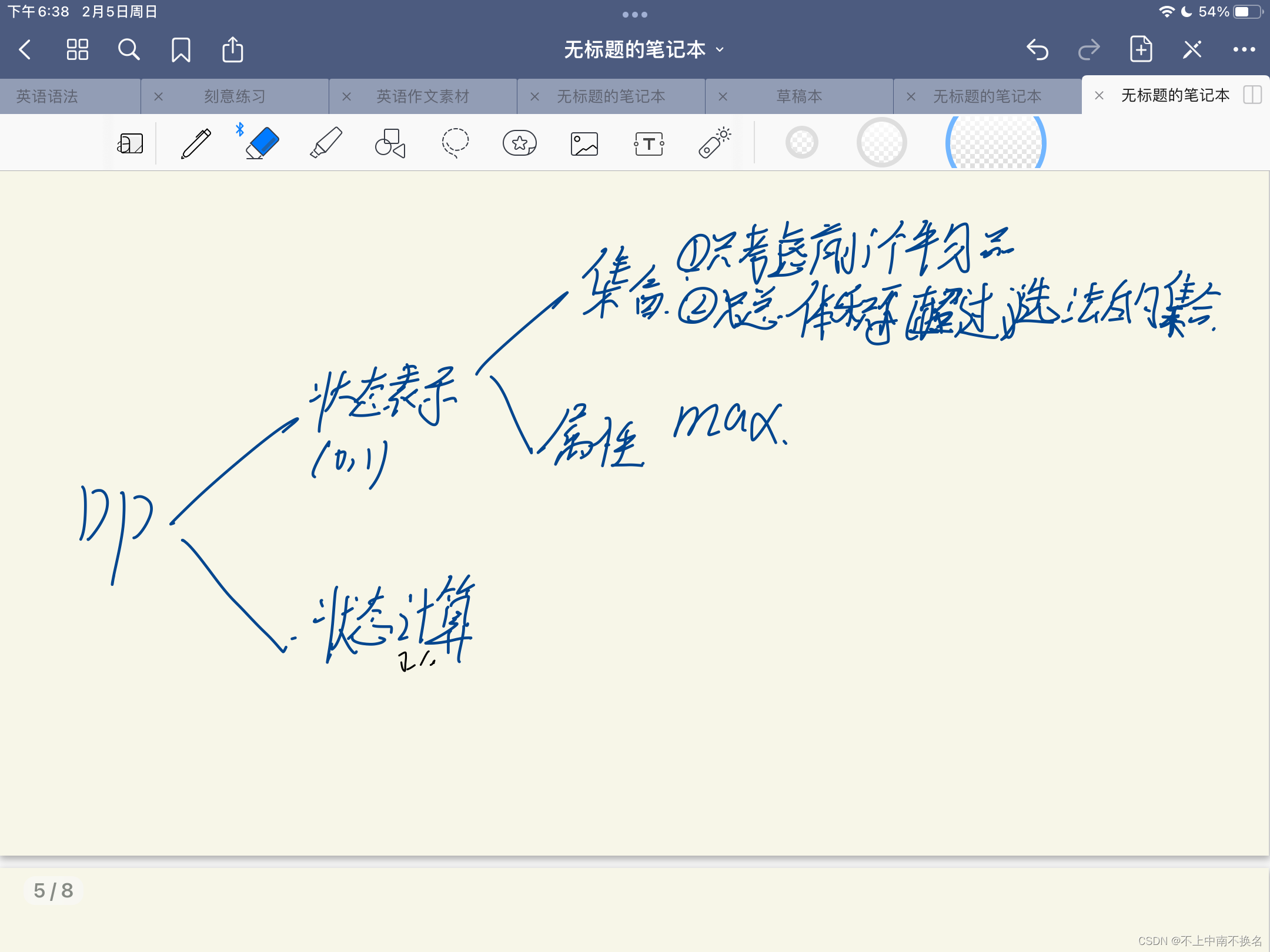This screenshot has width=1270, height=952.
Task: Toggle the zoom window tool
Action: click(x=131, y=143)
